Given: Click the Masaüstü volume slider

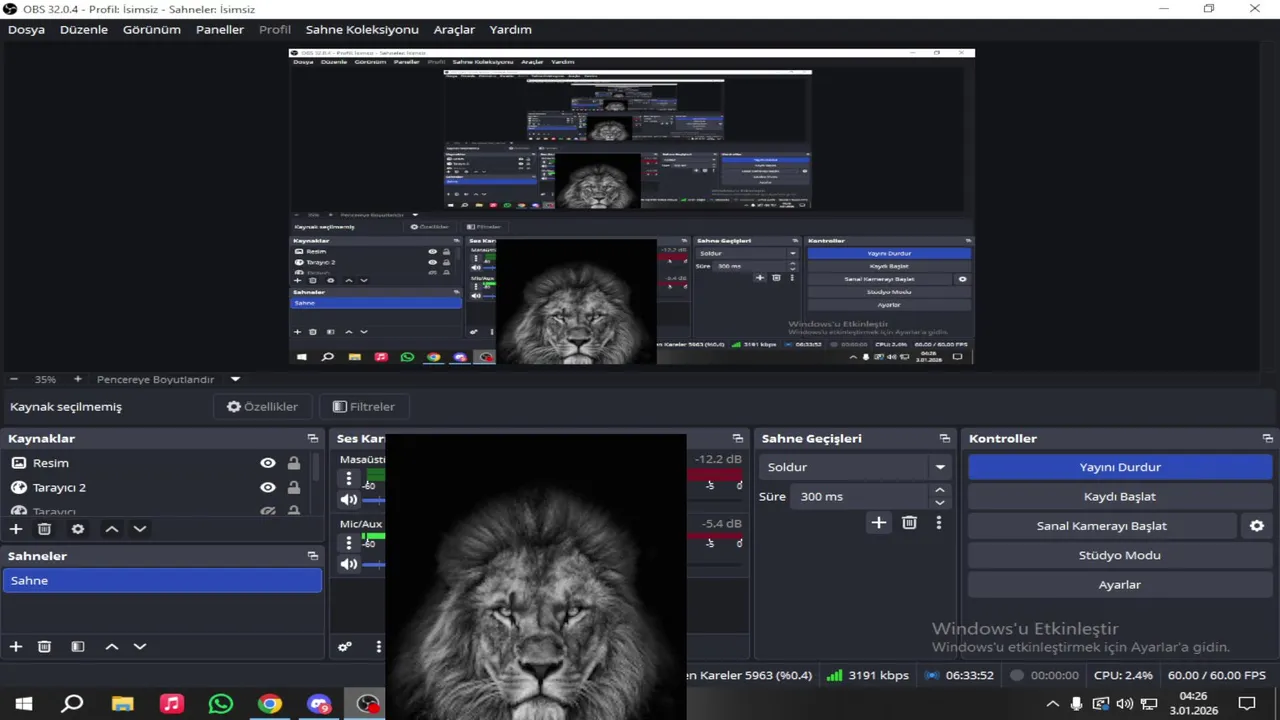Looking at the screenshot, I should [x=374, y=500].
